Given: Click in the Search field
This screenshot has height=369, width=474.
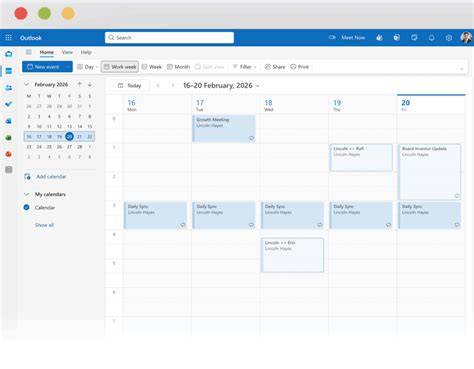Looking at the screenshot, I should [x=169, y=38].
